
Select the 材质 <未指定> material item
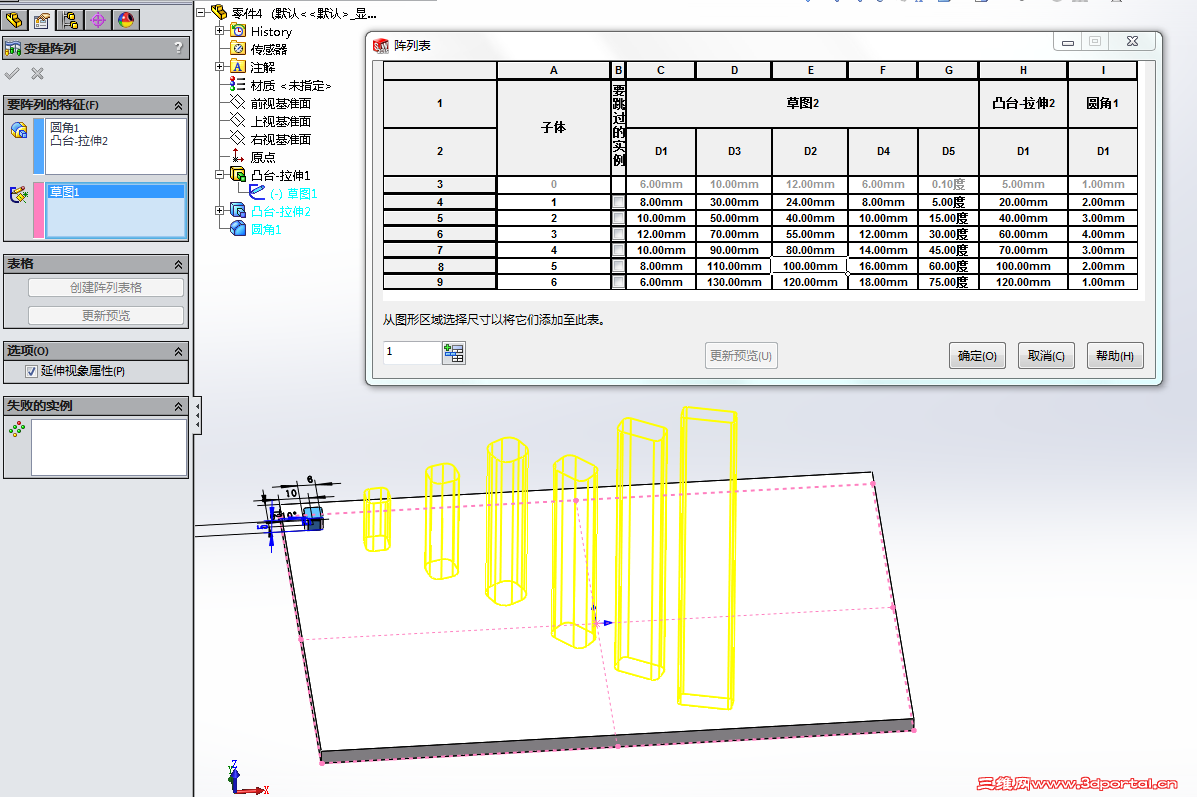(291, 86)
